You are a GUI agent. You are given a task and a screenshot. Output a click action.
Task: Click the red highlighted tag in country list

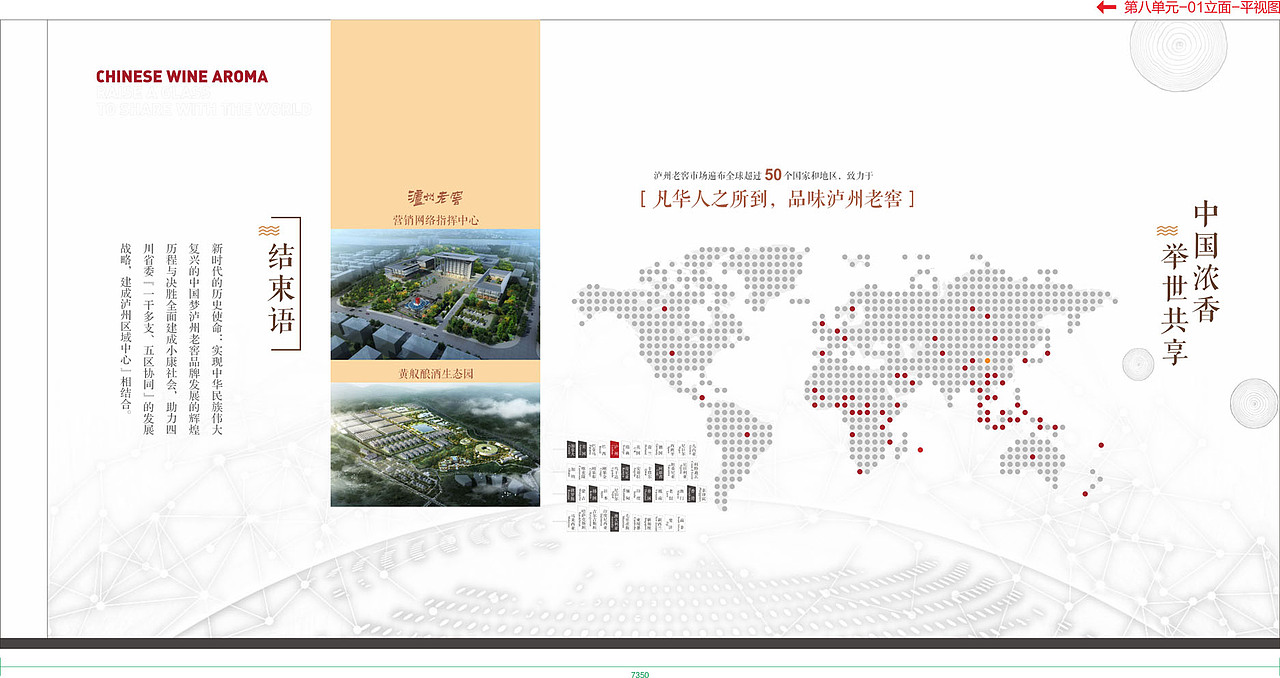615,449
